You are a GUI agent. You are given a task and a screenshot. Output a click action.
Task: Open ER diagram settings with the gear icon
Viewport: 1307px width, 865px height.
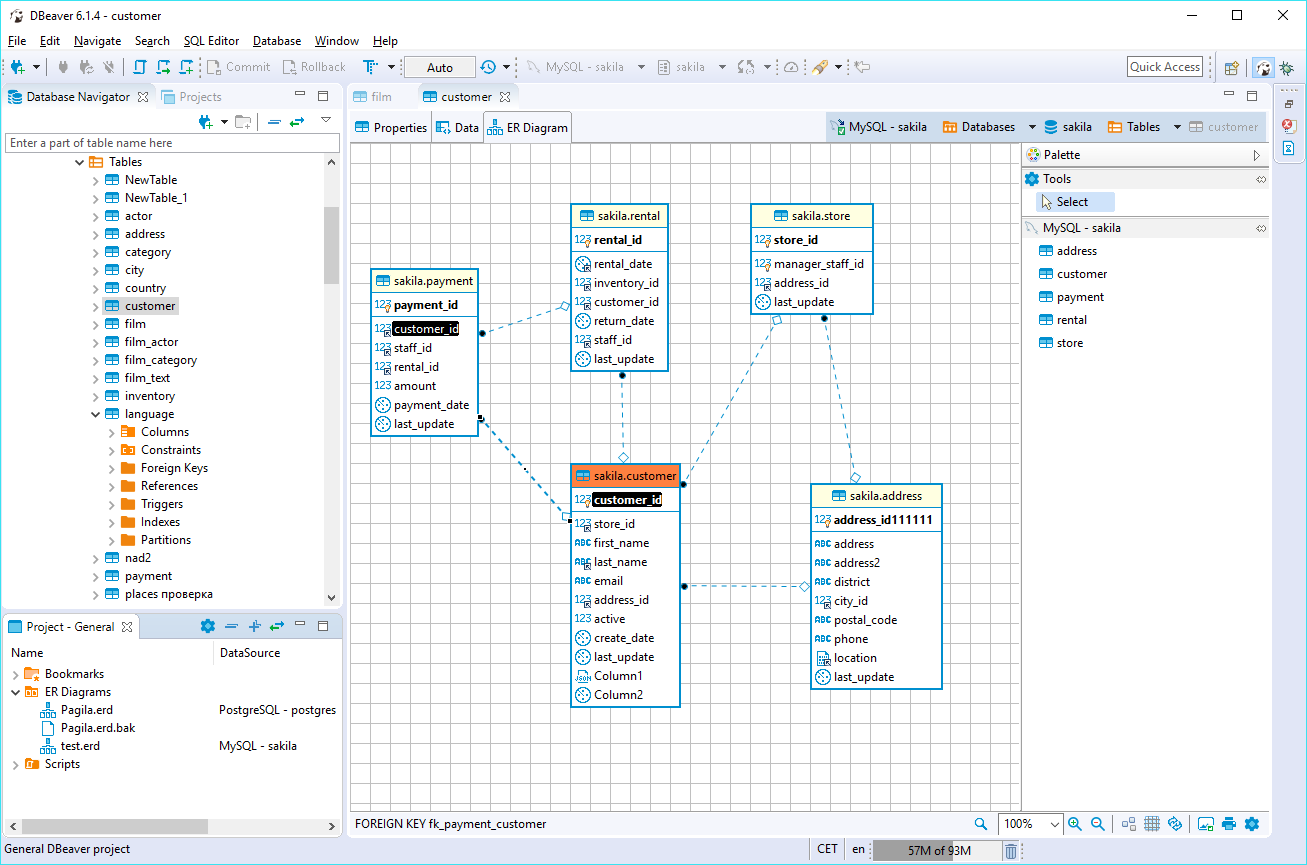[x=1252, y=823]
